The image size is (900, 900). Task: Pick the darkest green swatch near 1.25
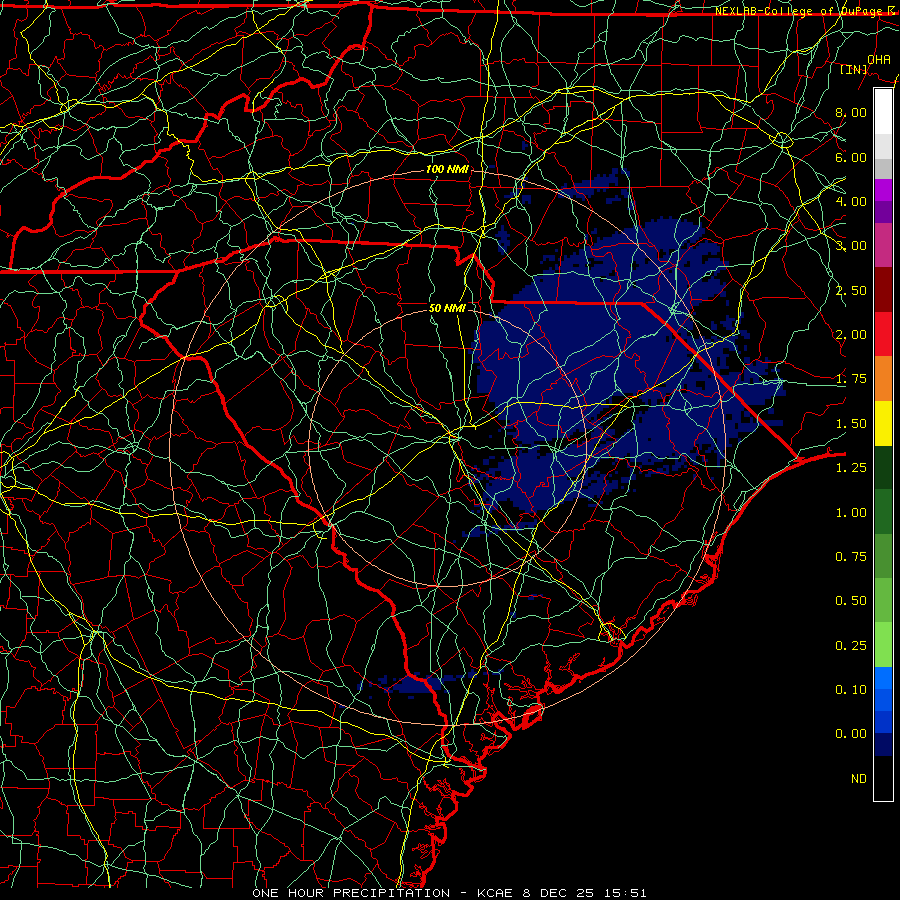pos(883,468)
